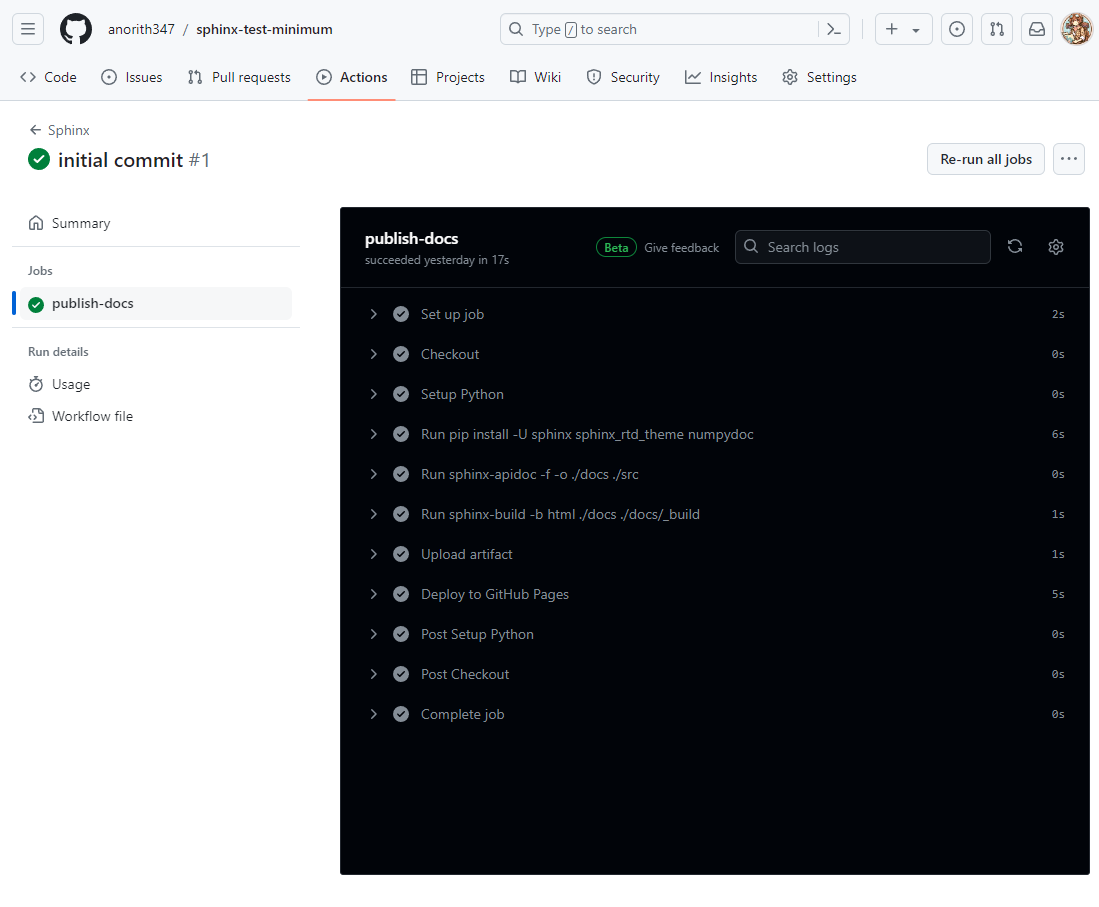Open the log display settings gear
Image resolution: width=1099 pixels, height=907 pixels.
coord(1055,246)
